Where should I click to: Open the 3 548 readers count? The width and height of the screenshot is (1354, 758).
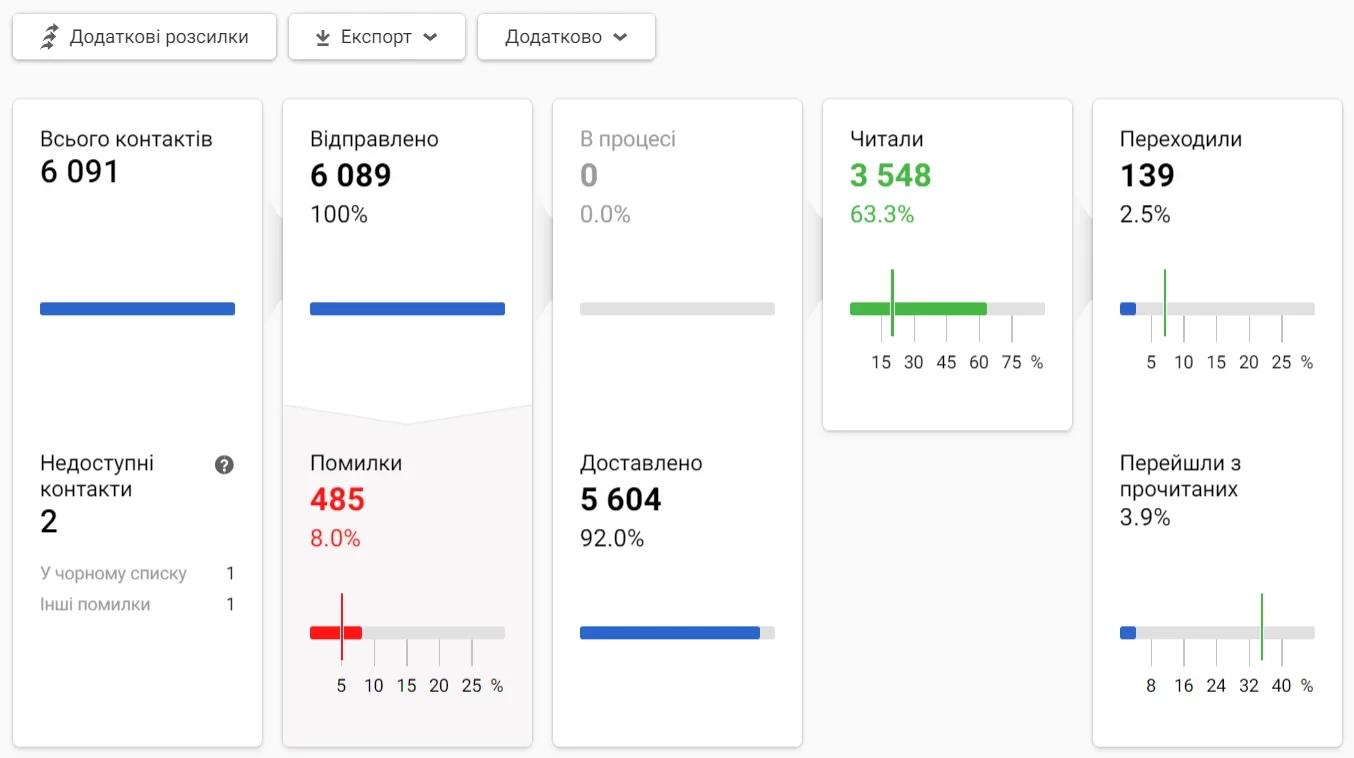890,175
